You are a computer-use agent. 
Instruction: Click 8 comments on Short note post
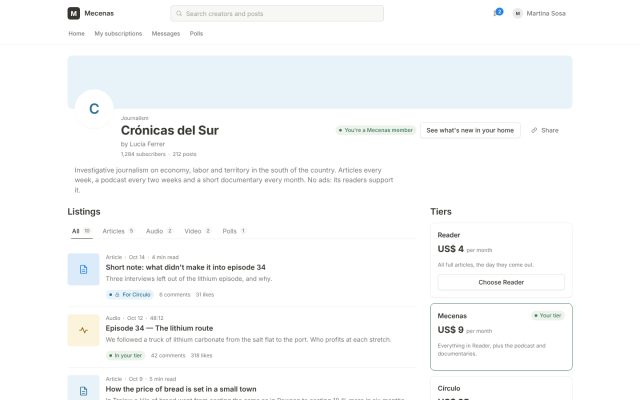[175, 295]
